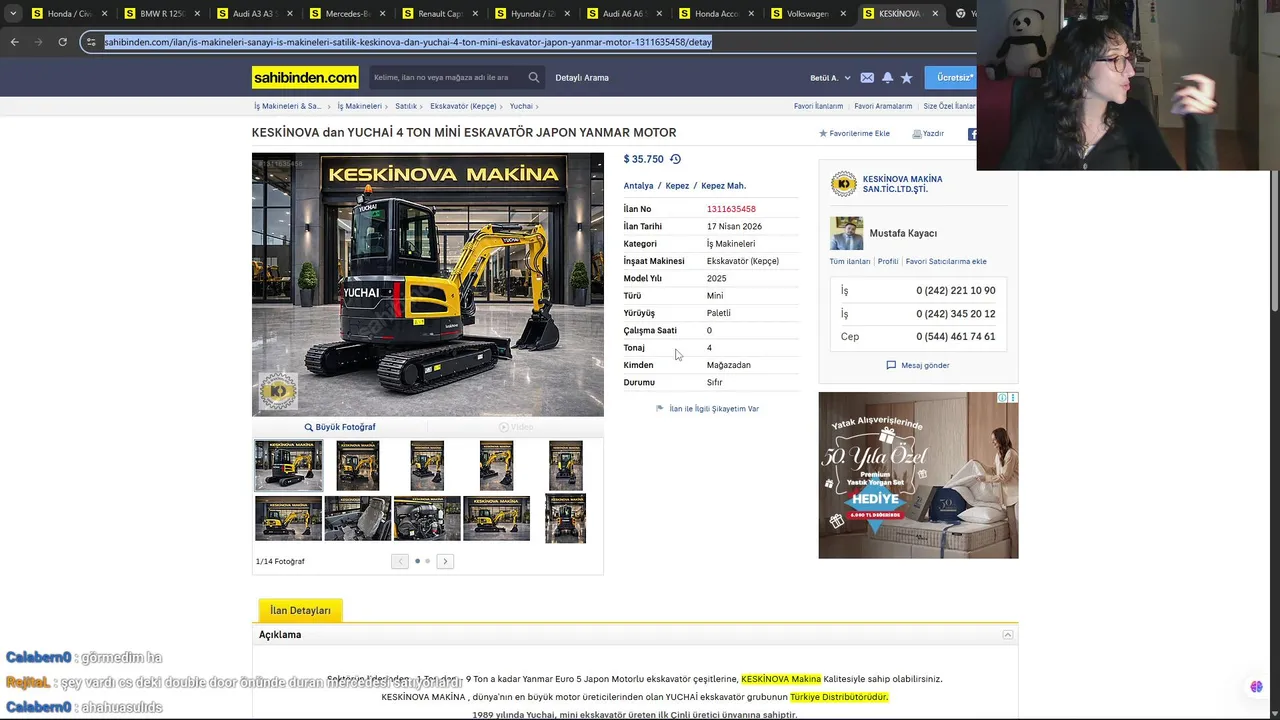The width and height of the screenshot is (1280, 720).
Task: Click the price history clock icon
Action: pos(675,159)
